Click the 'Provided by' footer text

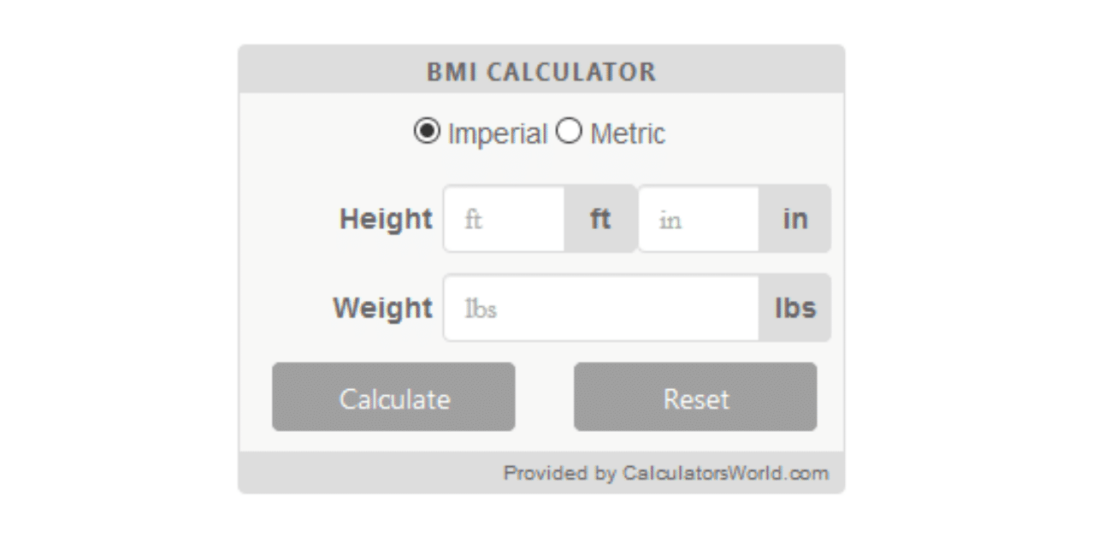[x=559, y=473]
